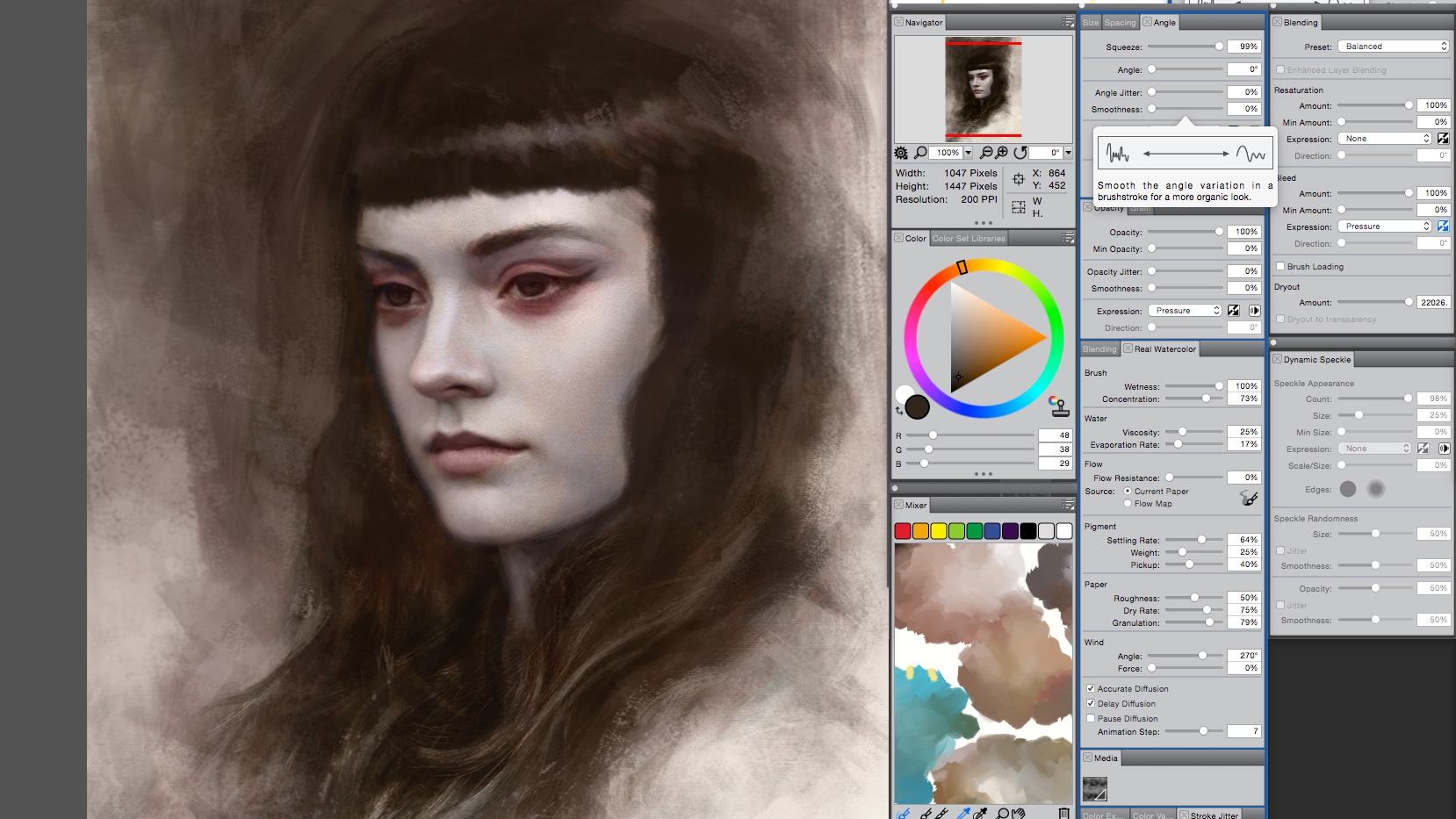Click the red swatch in Mixer

tap(903, 531)
